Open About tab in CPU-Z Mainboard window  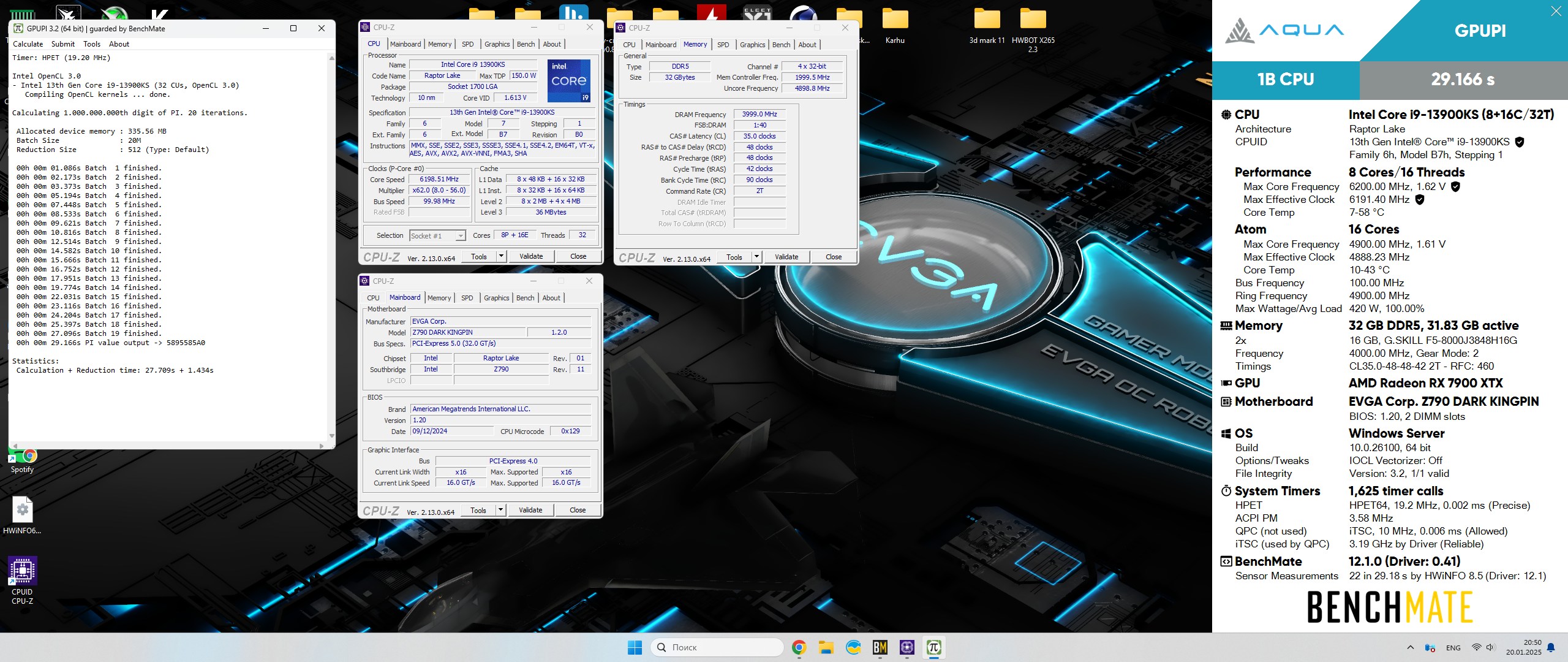click(x=551, y=298)
